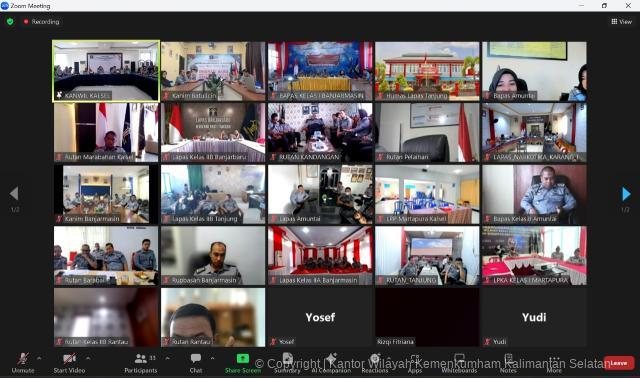Viewport: 640px width, 378px height.
Task: Open the Chat panel
Action: (196, 362)
